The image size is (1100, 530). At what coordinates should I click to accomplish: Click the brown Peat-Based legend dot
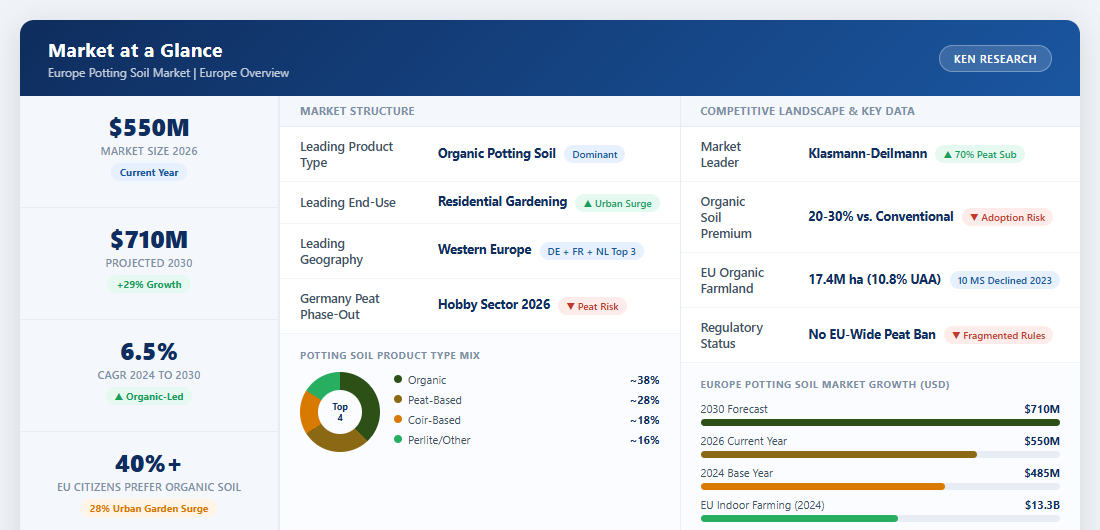[x=398, y=399]
